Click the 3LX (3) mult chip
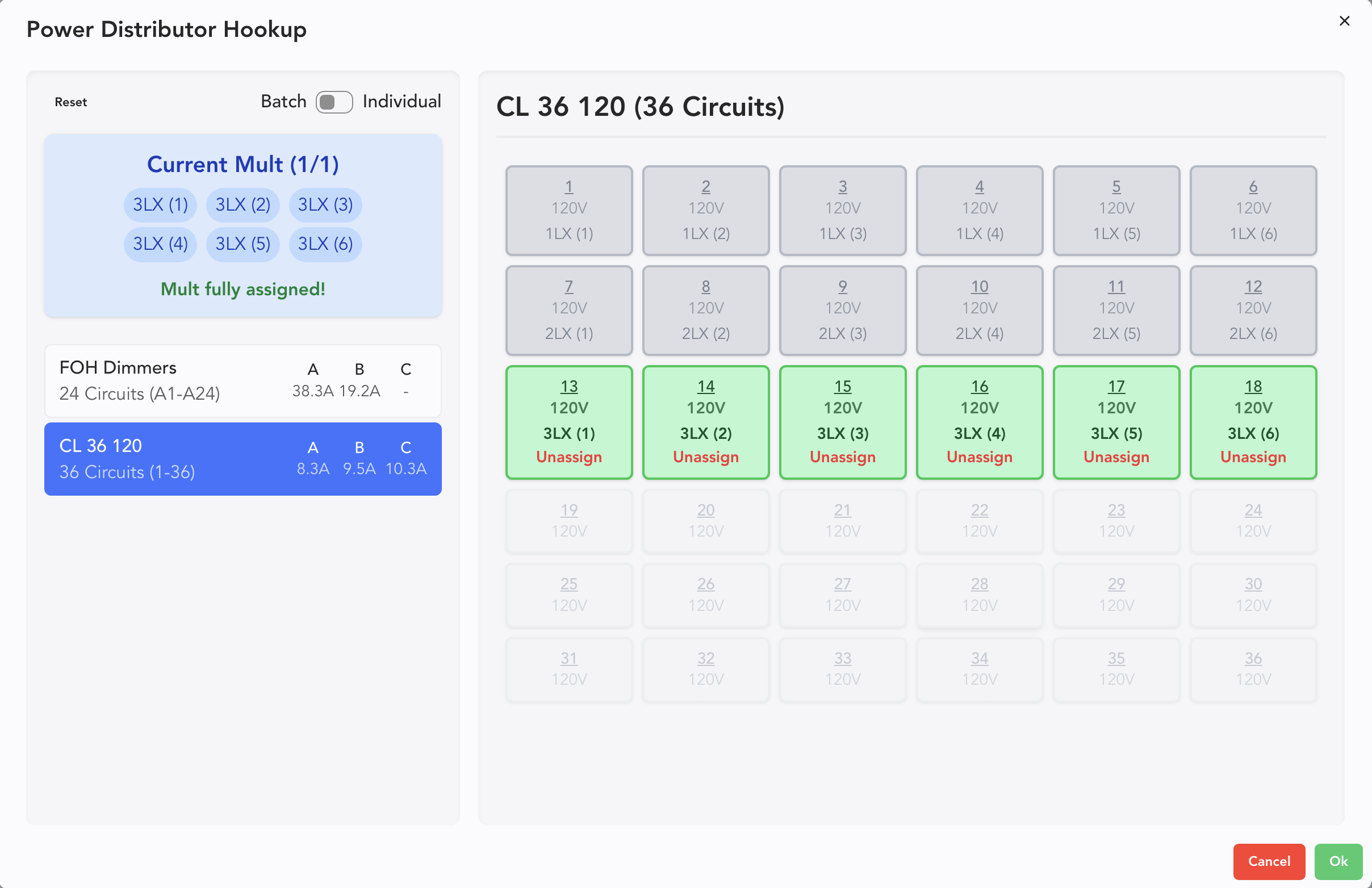Screen dimensions: 1372x888 325,204
